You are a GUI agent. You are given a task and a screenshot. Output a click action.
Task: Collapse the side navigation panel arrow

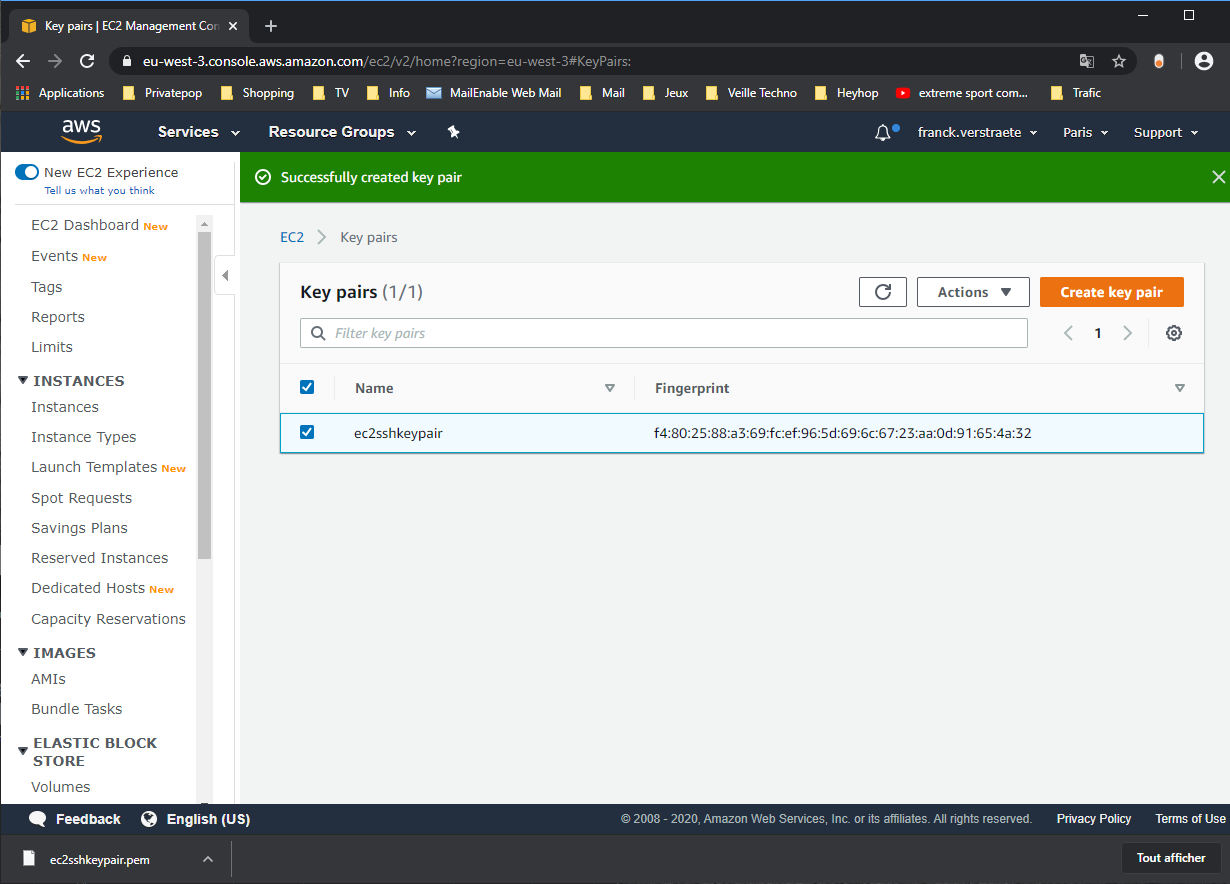[x=225, y=275]
